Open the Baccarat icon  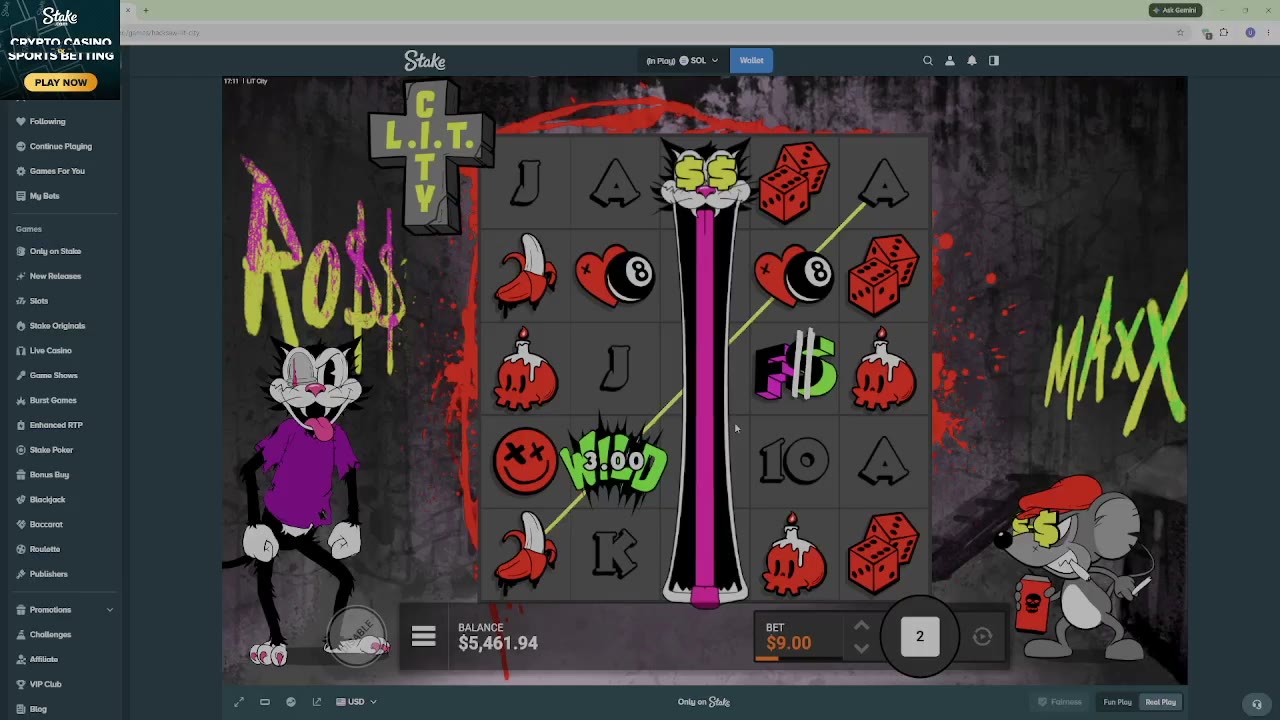pos(21,524)
